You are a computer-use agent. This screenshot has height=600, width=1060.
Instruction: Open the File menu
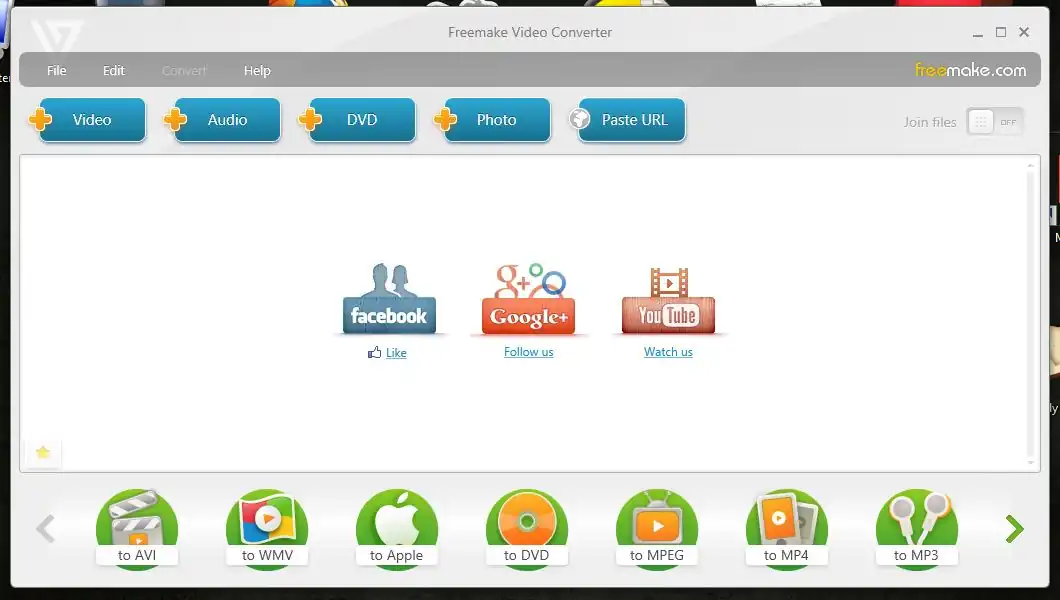pos(57,71)
